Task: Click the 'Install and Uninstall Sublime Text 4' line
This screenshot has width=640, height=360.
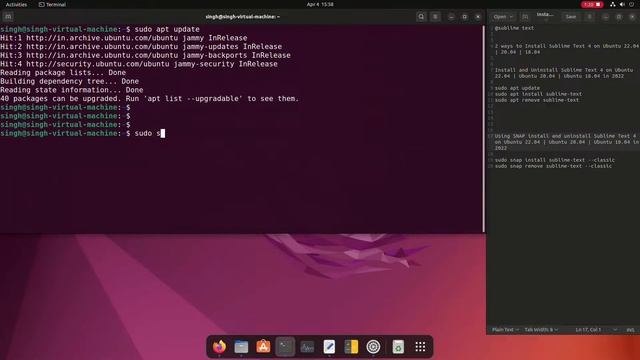Action: (564, 73)
